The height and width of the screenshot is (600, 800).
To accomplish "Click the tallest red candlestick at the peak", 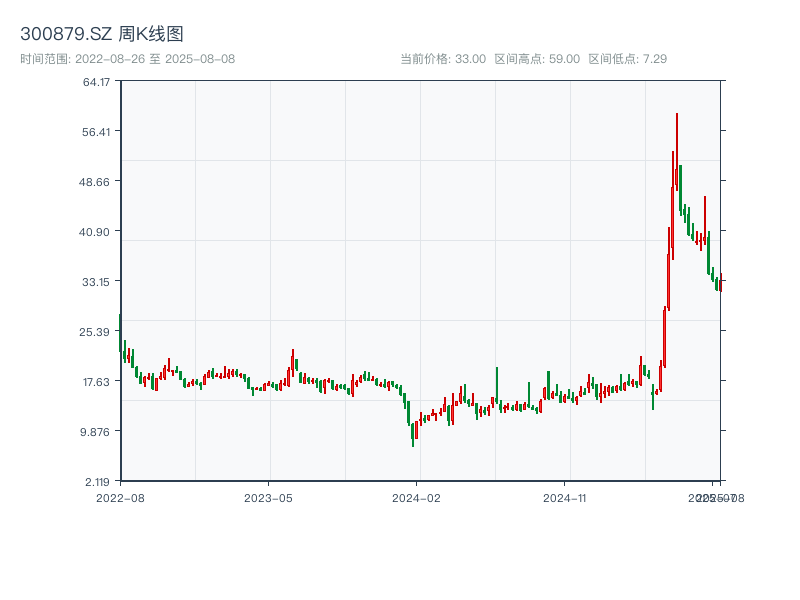I will click(677, 152).
